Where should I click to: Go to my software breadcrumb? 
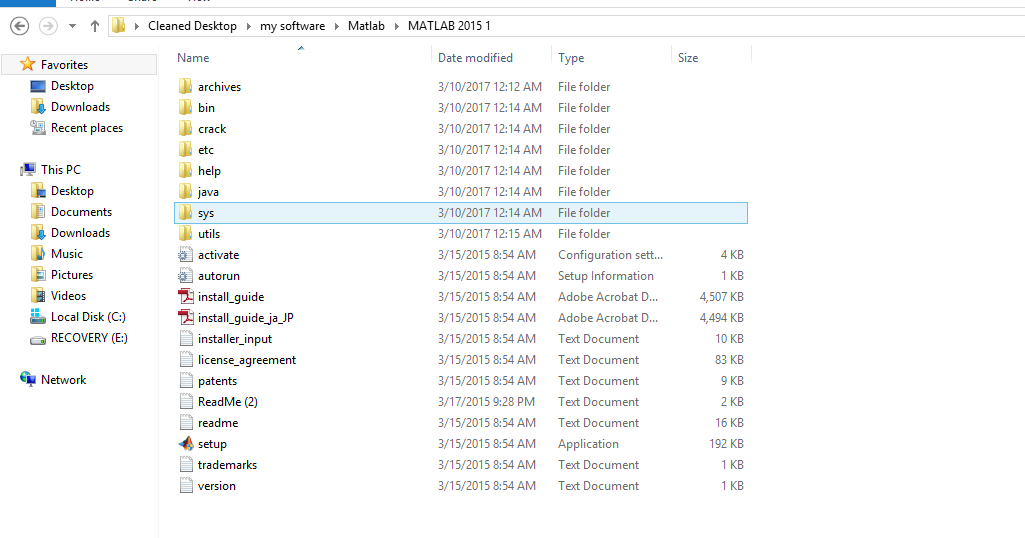[x=292, y=26]
